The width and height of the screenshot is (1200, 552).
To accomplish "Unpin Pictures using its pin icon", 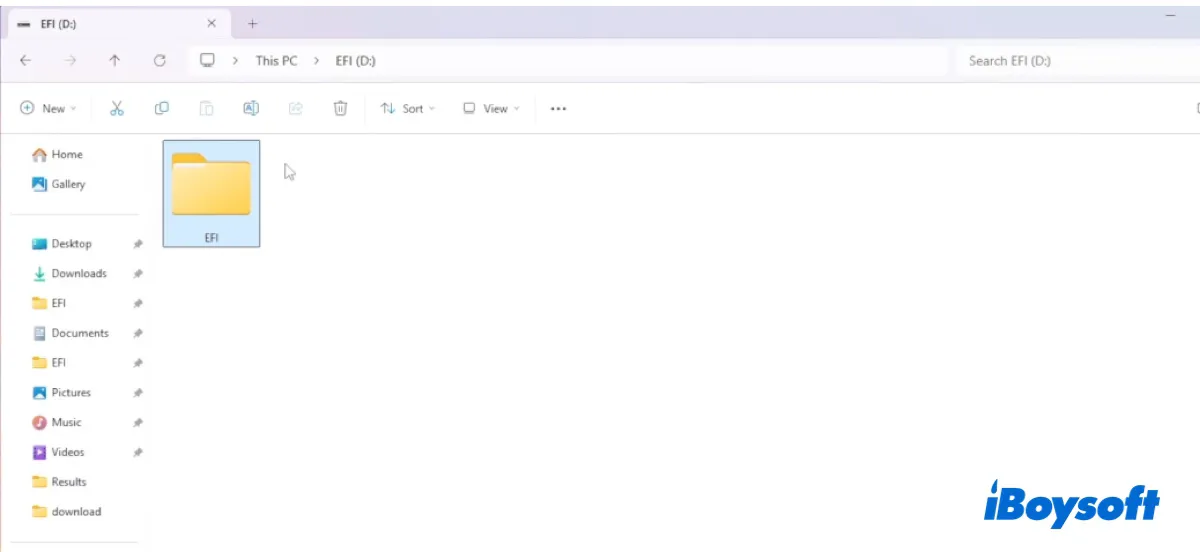I will tap(138, 393).
